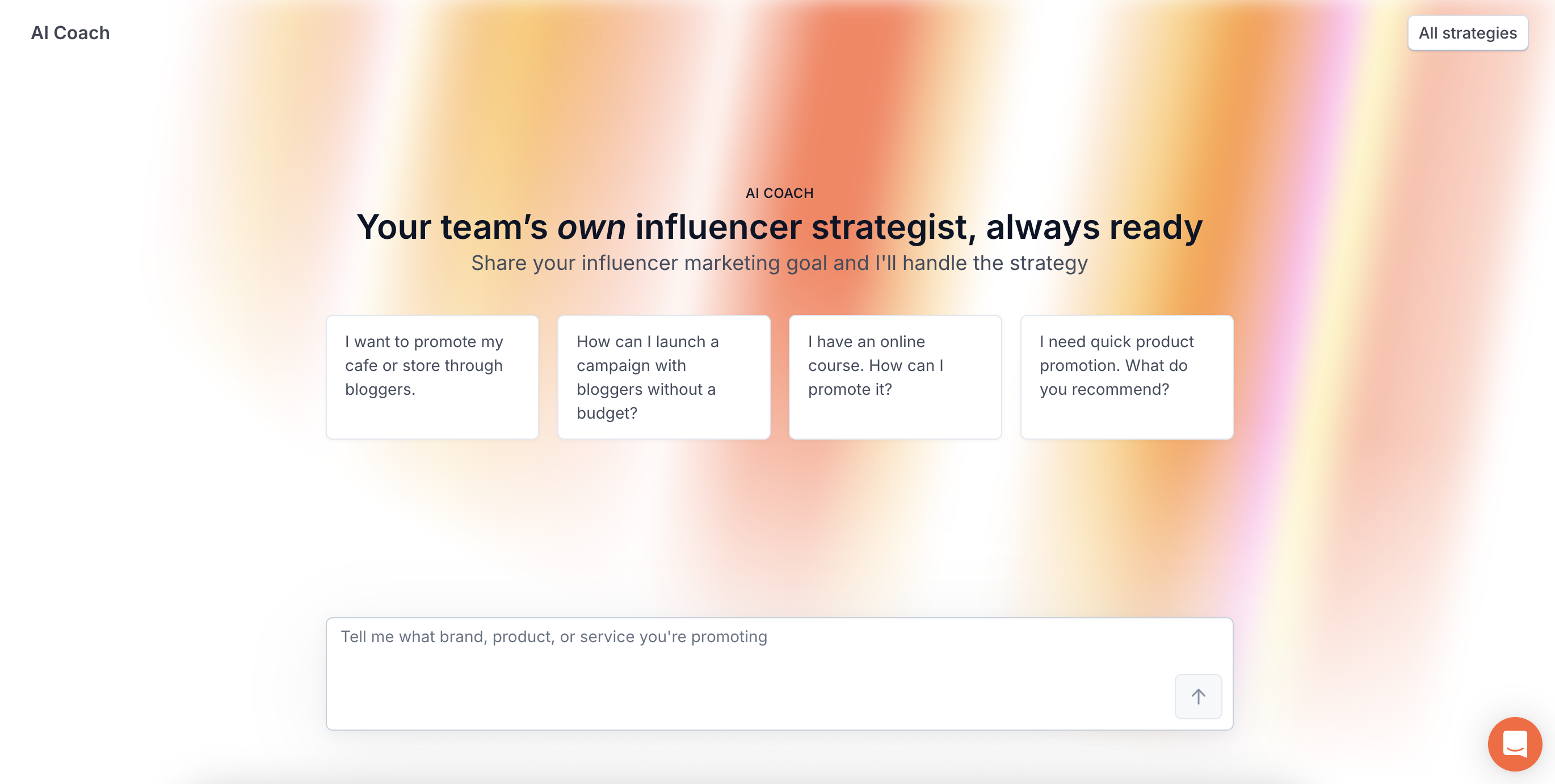Click "you recommend?" in the product promotion card
Image resolution: width=1555 pixels, height=784 pixels.
[1103, 389]
